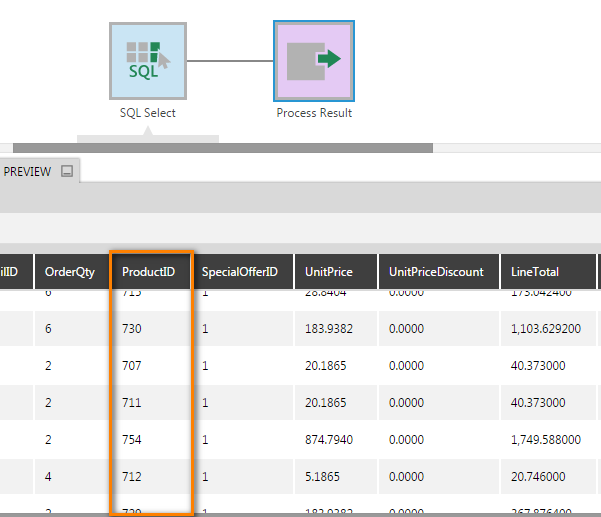Viewport: 601px width, 517px height.
Task: Select the Process Result transform node
Action: point(314,61)
